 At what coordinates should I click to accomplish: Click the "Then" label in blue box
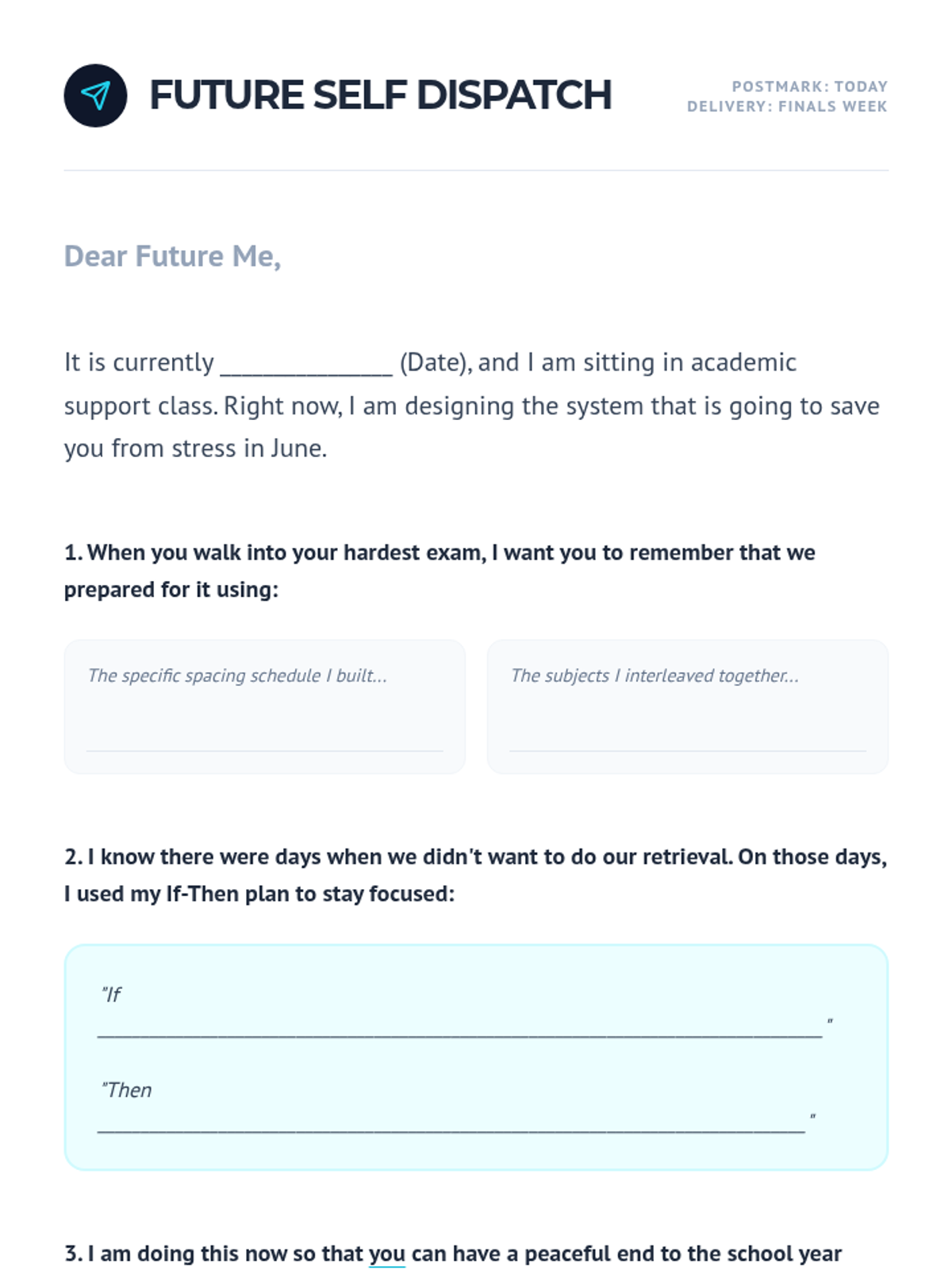126,1090
